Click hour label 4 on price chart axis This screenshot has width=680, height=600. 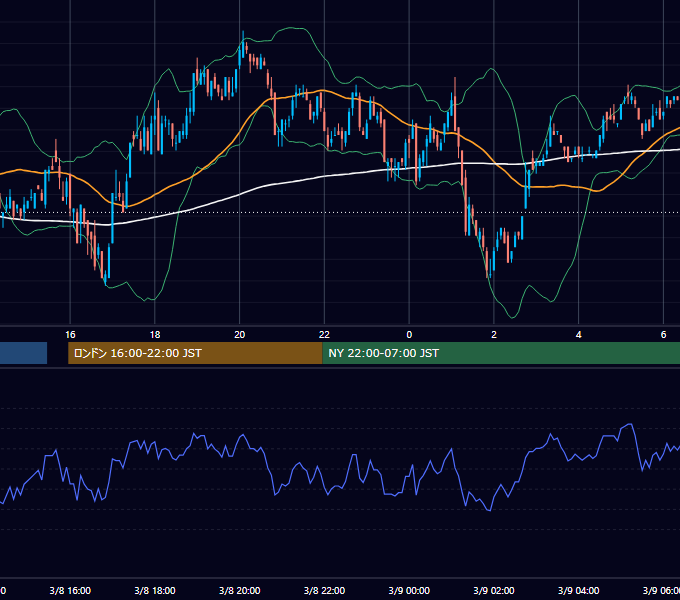click(579, 334)
